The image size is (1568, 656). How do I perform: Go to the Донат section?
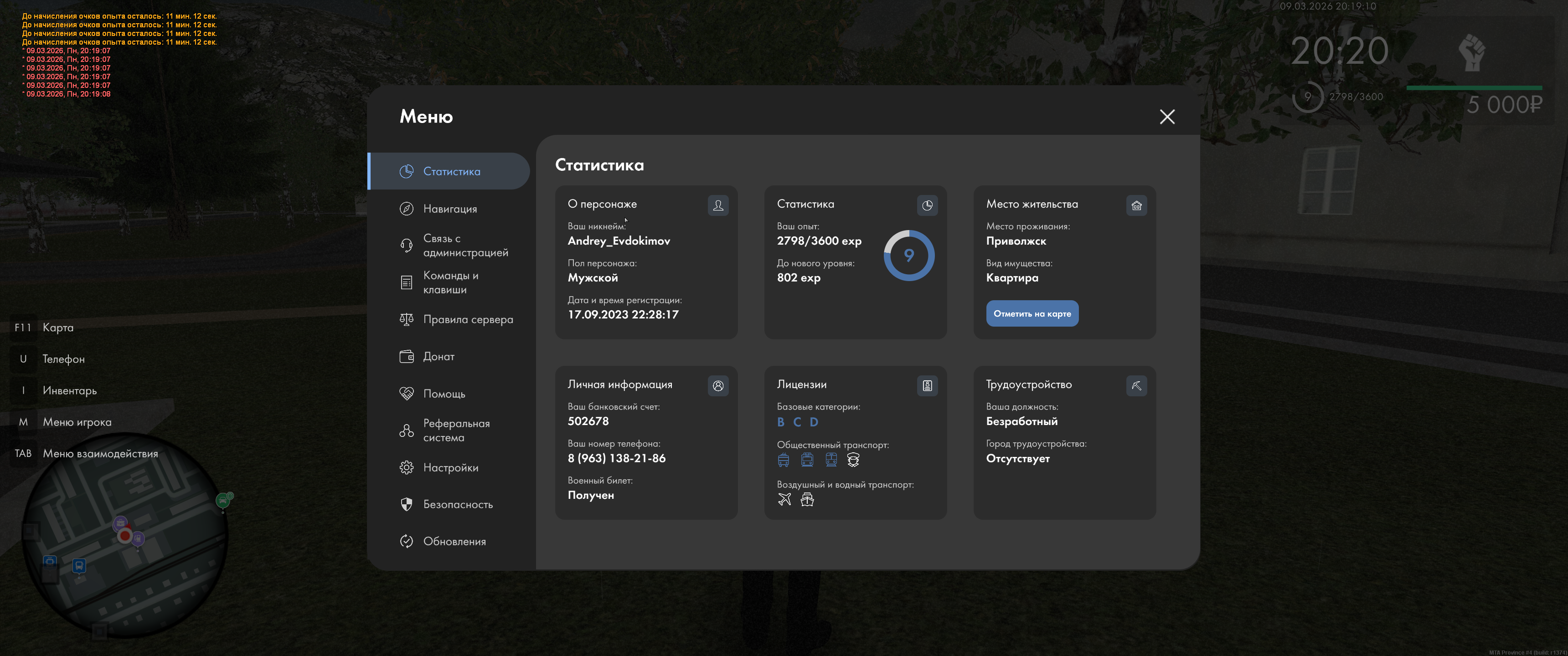[x=438, y=357]
